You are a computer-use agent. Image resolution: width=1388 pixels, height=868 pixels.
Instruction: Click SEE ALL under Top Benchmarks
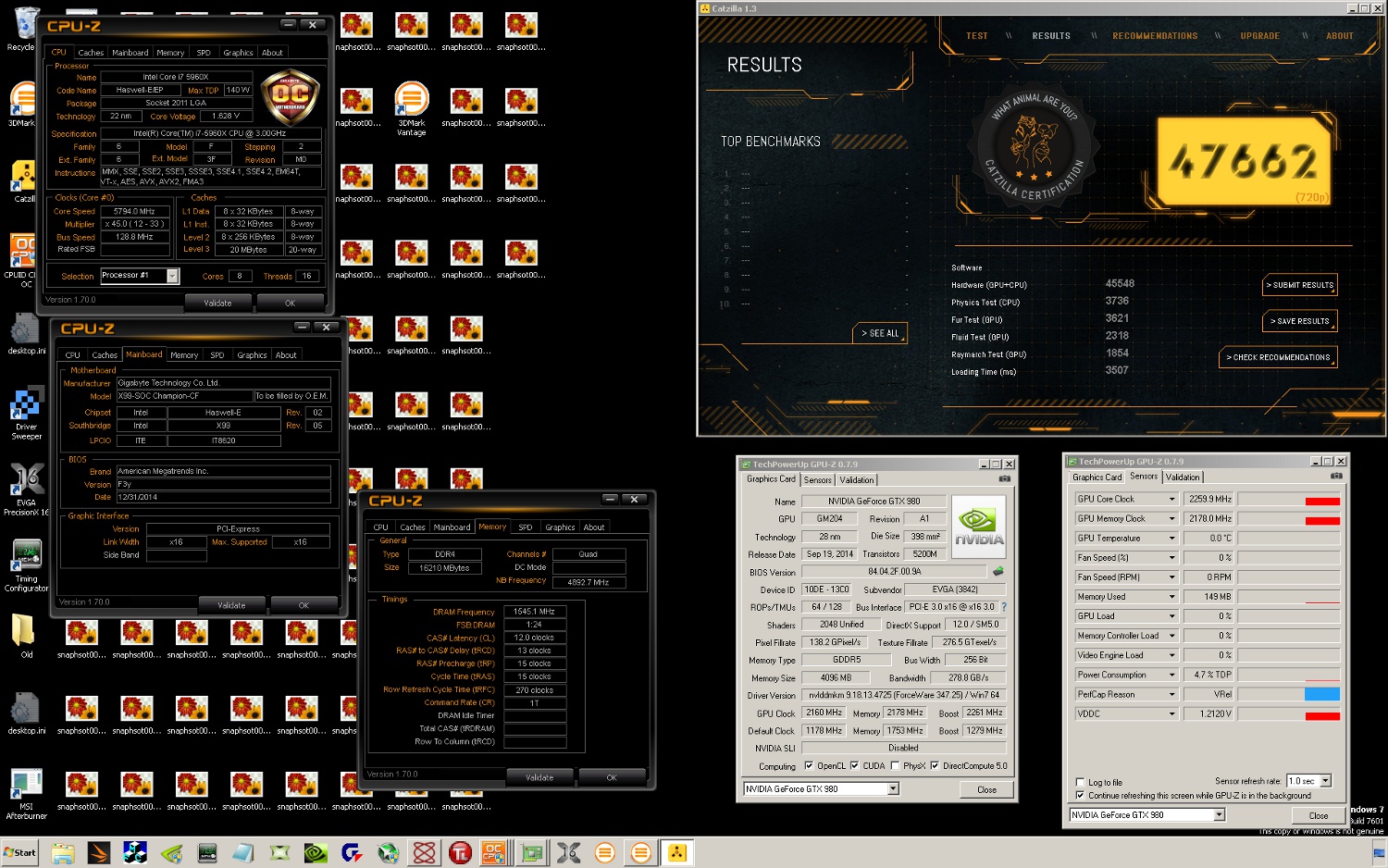click(880, 333)
